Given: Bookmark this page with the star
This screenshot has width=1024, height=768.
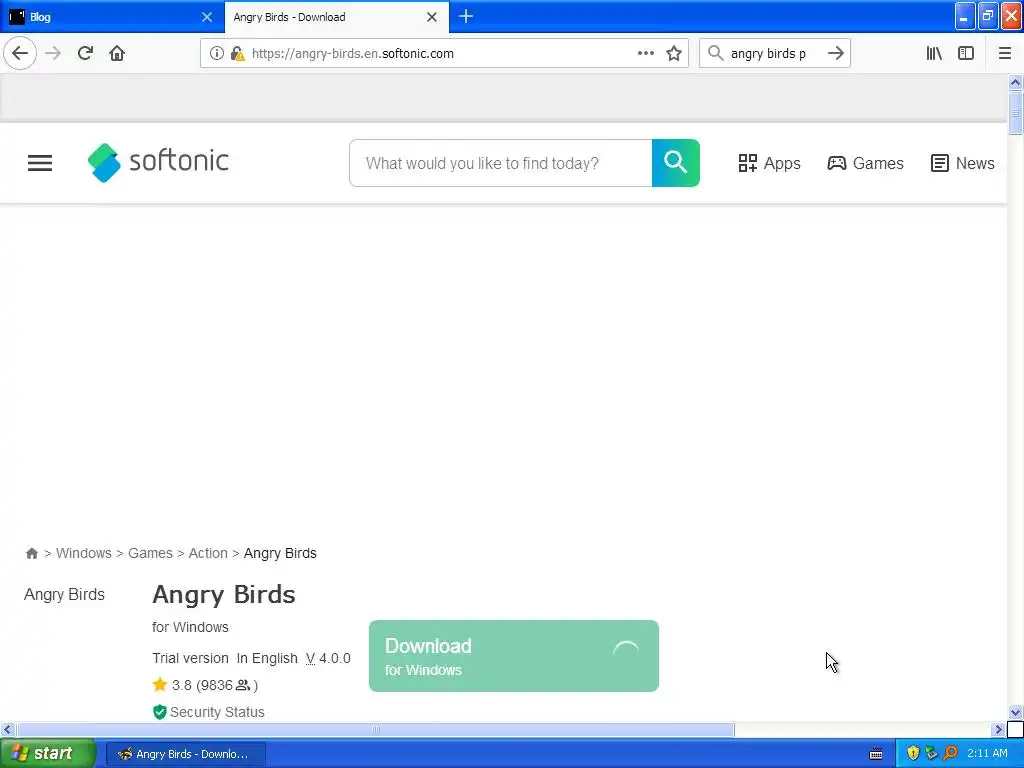Looking at the screenshot, I should click(x=674, y=53).
